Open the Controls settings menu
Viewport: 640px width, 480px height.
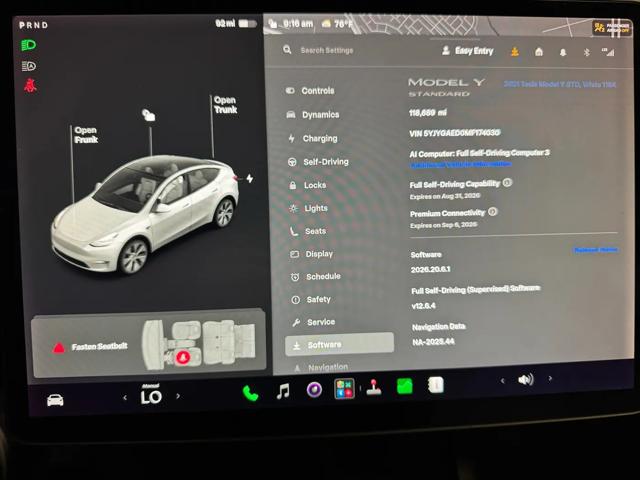tap(310, 91)
